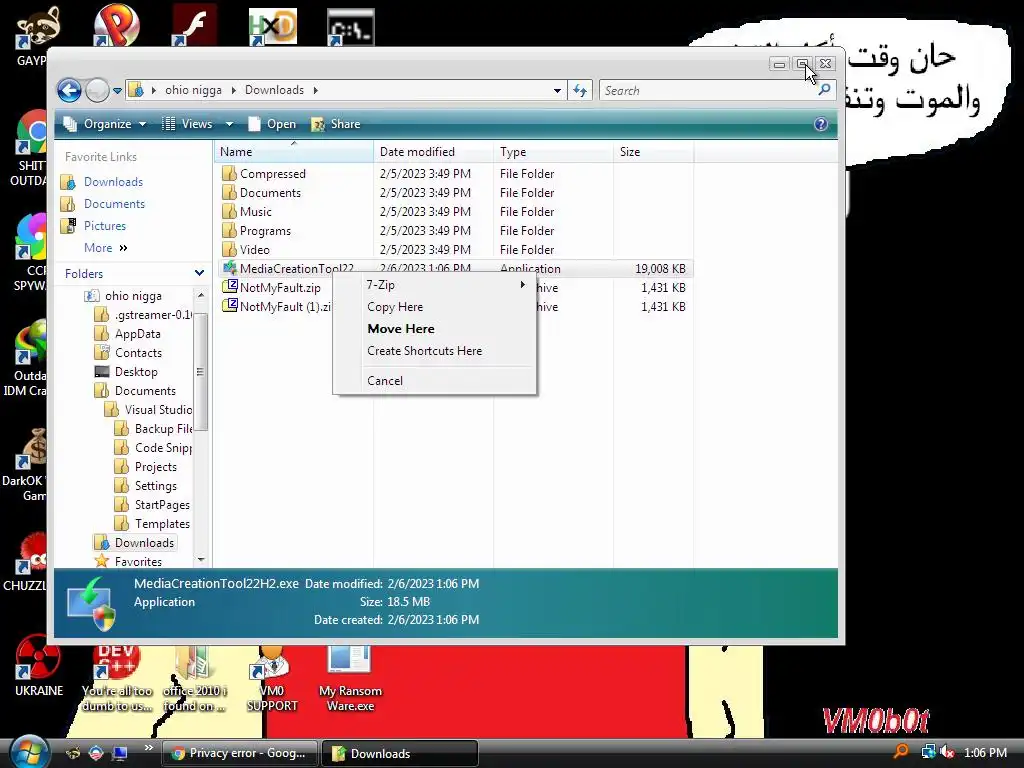Viewport: 1024px width, 768px height.
Task: Open the Flash desktop shortcut icon
Action: (x=194, y=26)
